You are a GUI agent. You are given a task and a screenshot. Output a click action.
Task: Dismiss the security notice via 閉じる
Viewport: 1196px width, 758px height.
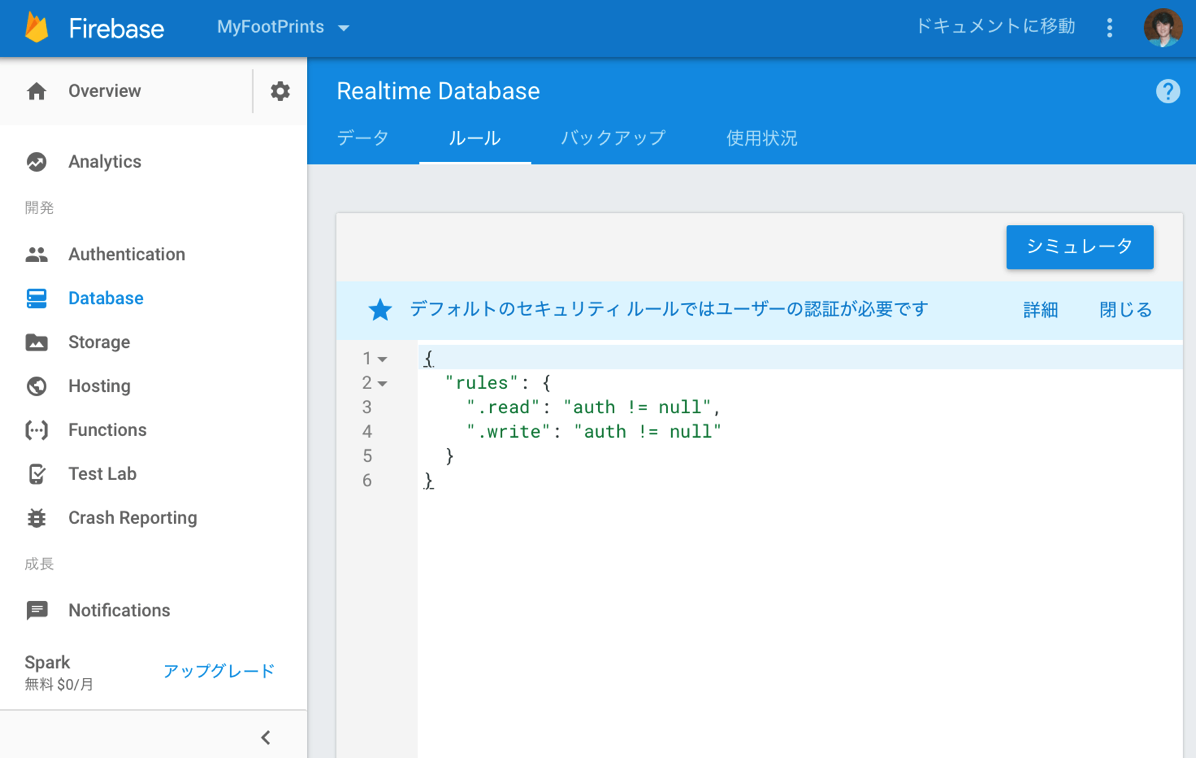point(1124,310)
